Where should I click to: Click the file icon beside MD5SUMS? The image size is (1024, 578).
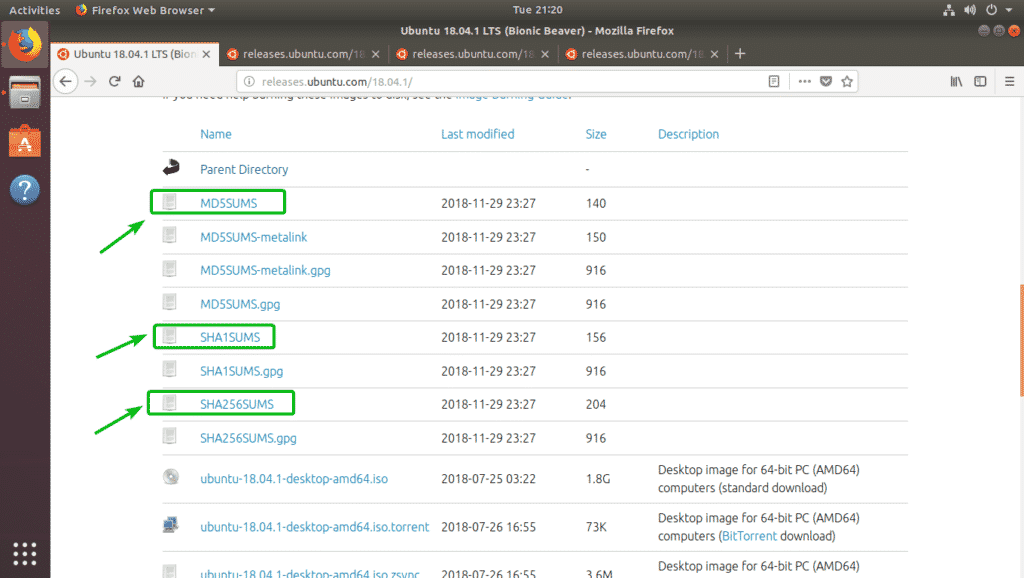point(170,202)
